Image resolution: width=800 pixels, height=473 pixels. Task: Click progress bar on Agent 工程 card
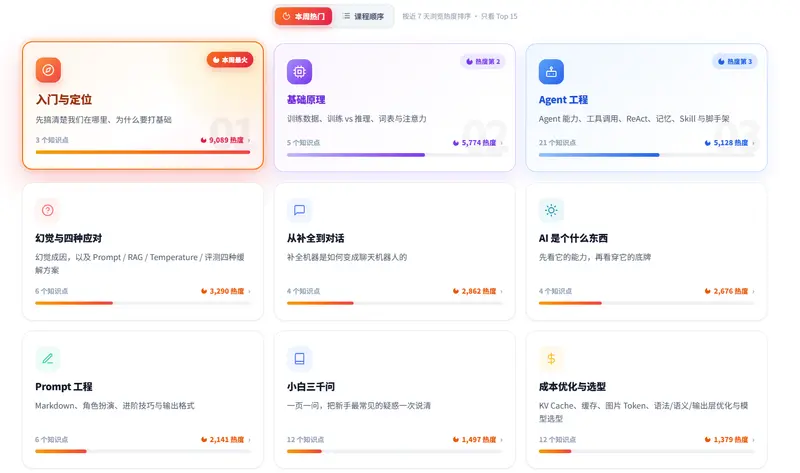[x=646, y=155]
